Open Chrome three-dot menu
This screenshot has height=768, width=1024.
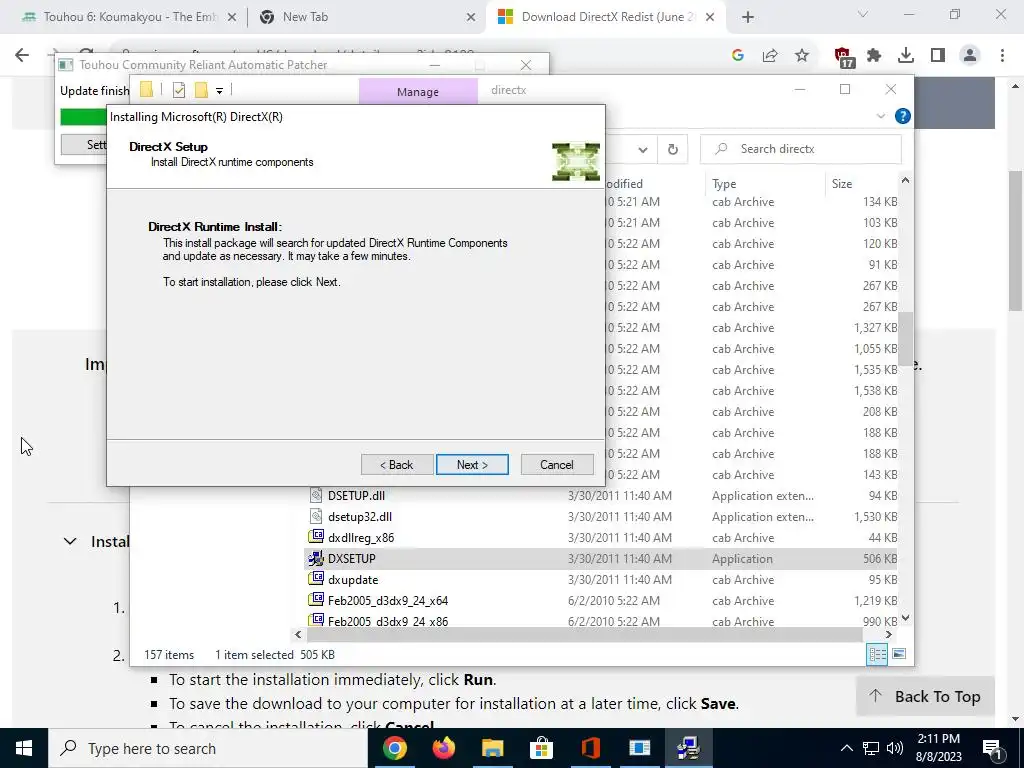[x=1002, y=56]
